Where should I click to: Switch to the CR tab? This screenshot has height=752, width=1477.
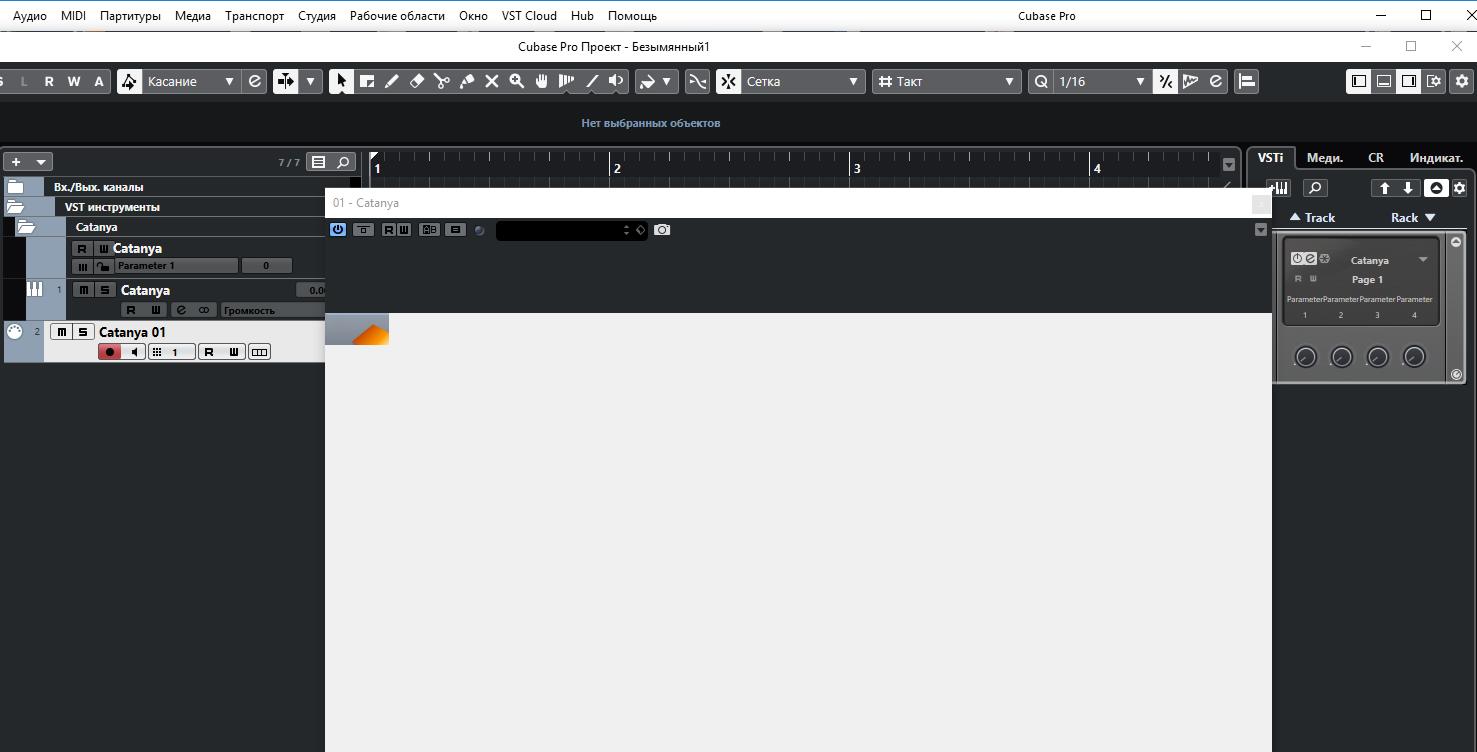pyautogui.click(x=1376, y=158)
